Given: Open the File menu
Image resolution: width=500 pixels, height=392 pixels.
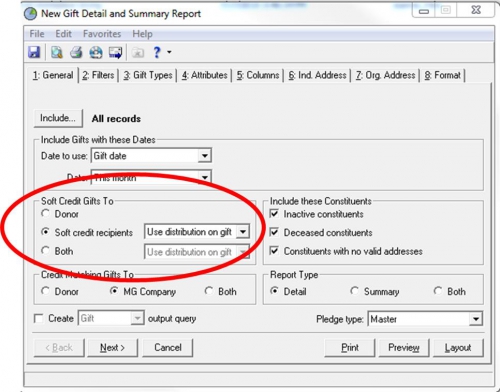Looking at the screenshot, I should pos(37,34).
